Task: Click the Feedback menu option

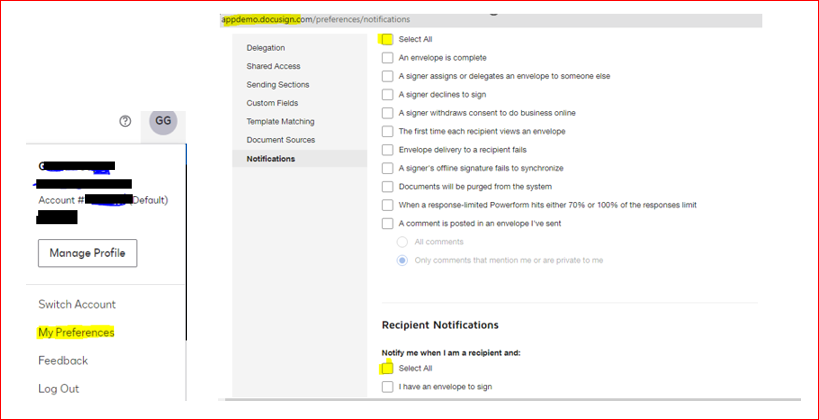Action: tap(63, 360)
